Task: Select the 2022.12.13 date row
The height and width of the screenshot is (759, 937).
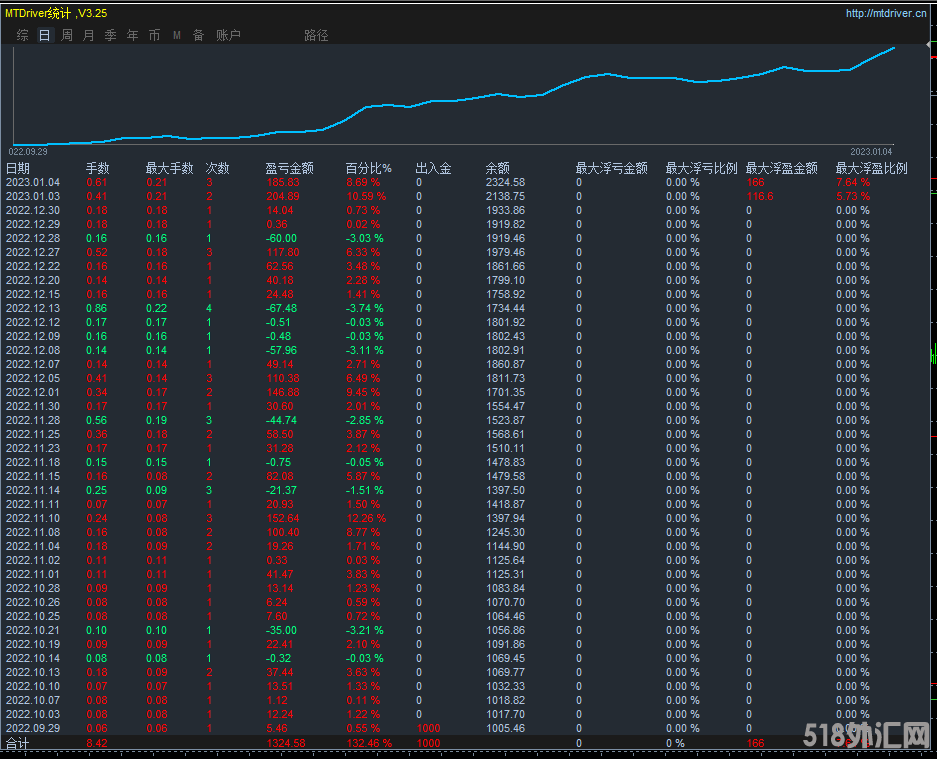Action: pos(33,308)
